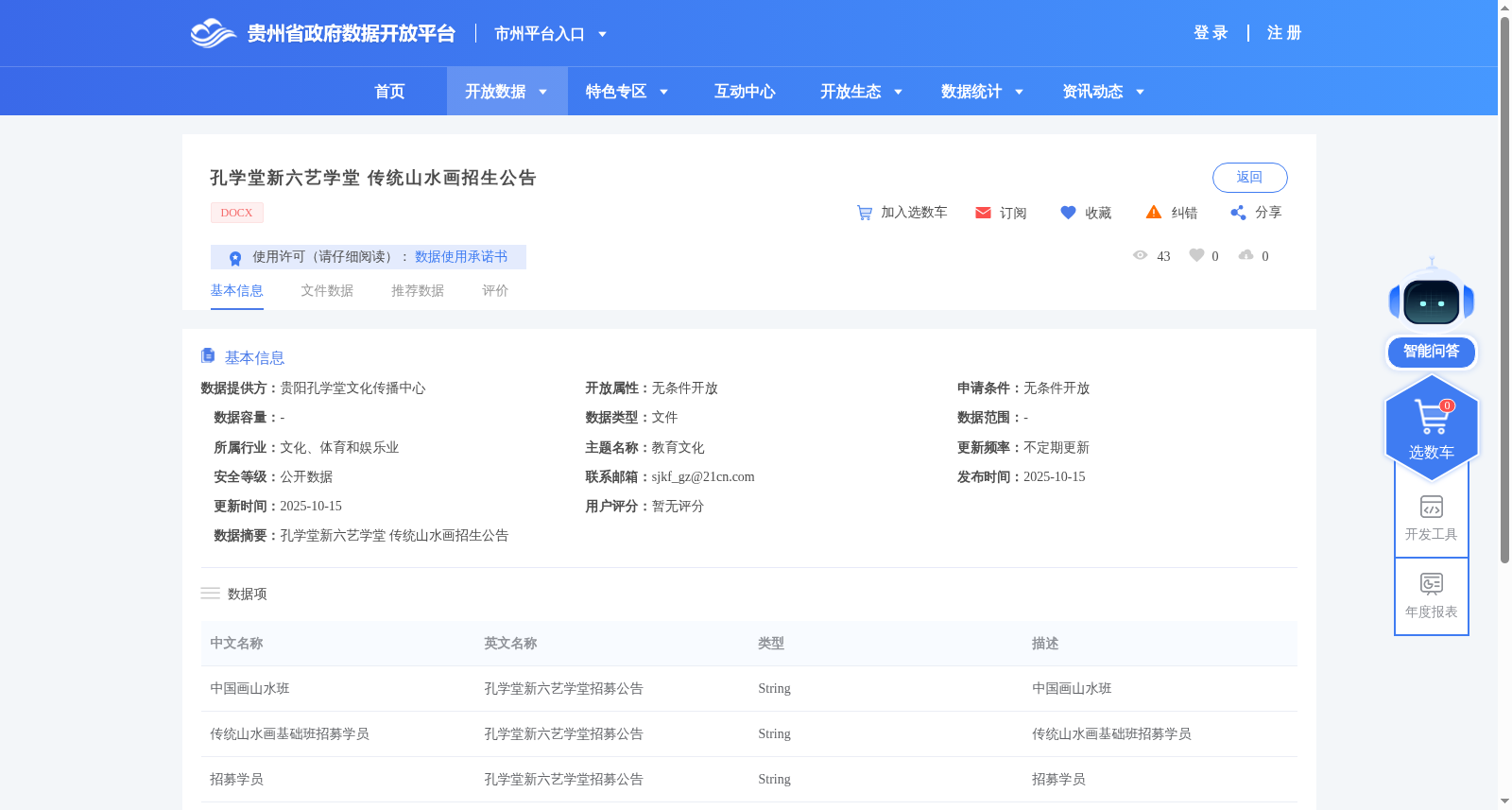Image resolution: width=1512 pixels, height=810 pixels.
Task: Click the list icon next to 数据项
Action: coord(210,594)
